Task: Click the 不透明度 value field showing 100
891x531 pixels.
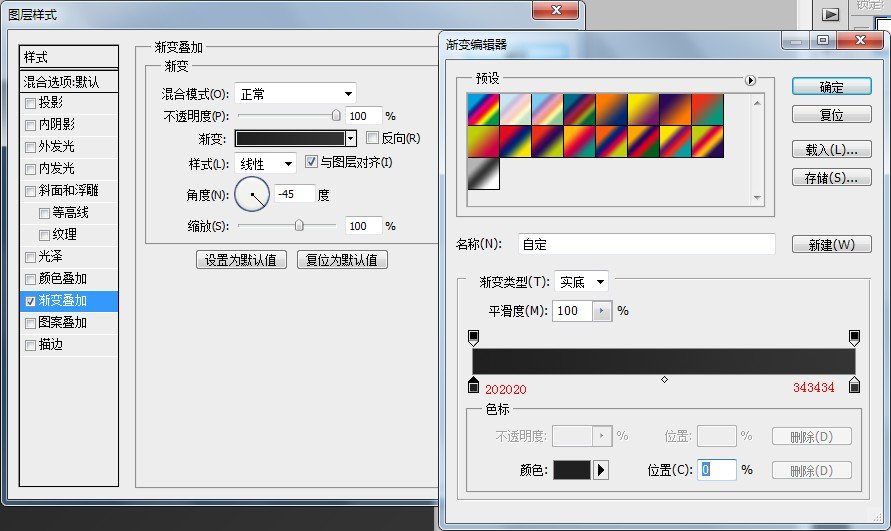Action: [364, 116]
